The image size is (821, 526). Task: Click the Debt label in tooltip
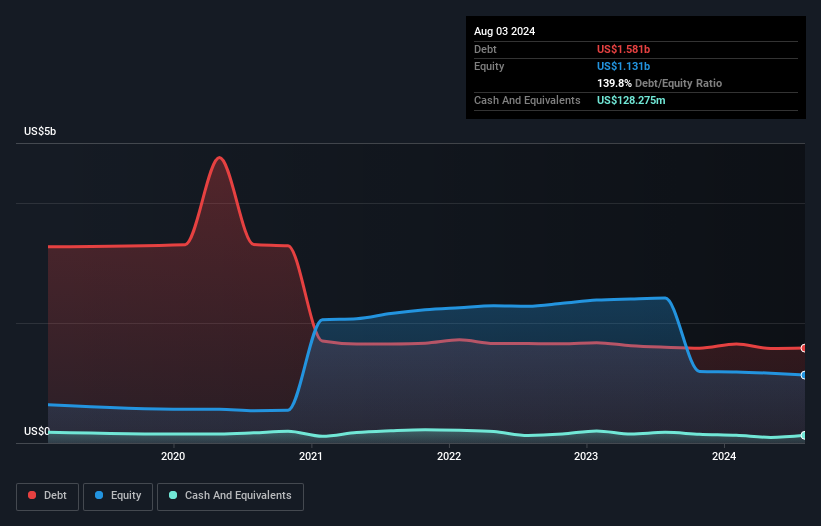click(x=485, y=49)
